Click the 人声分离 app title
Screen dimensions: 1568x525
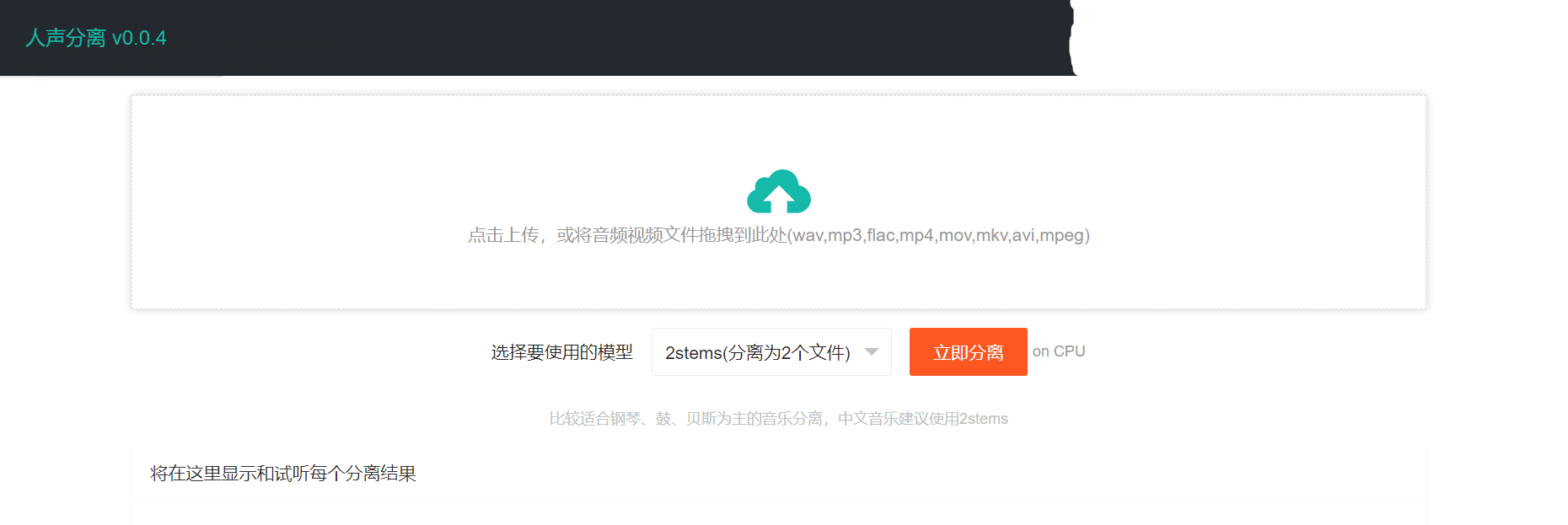click(66, 38)
